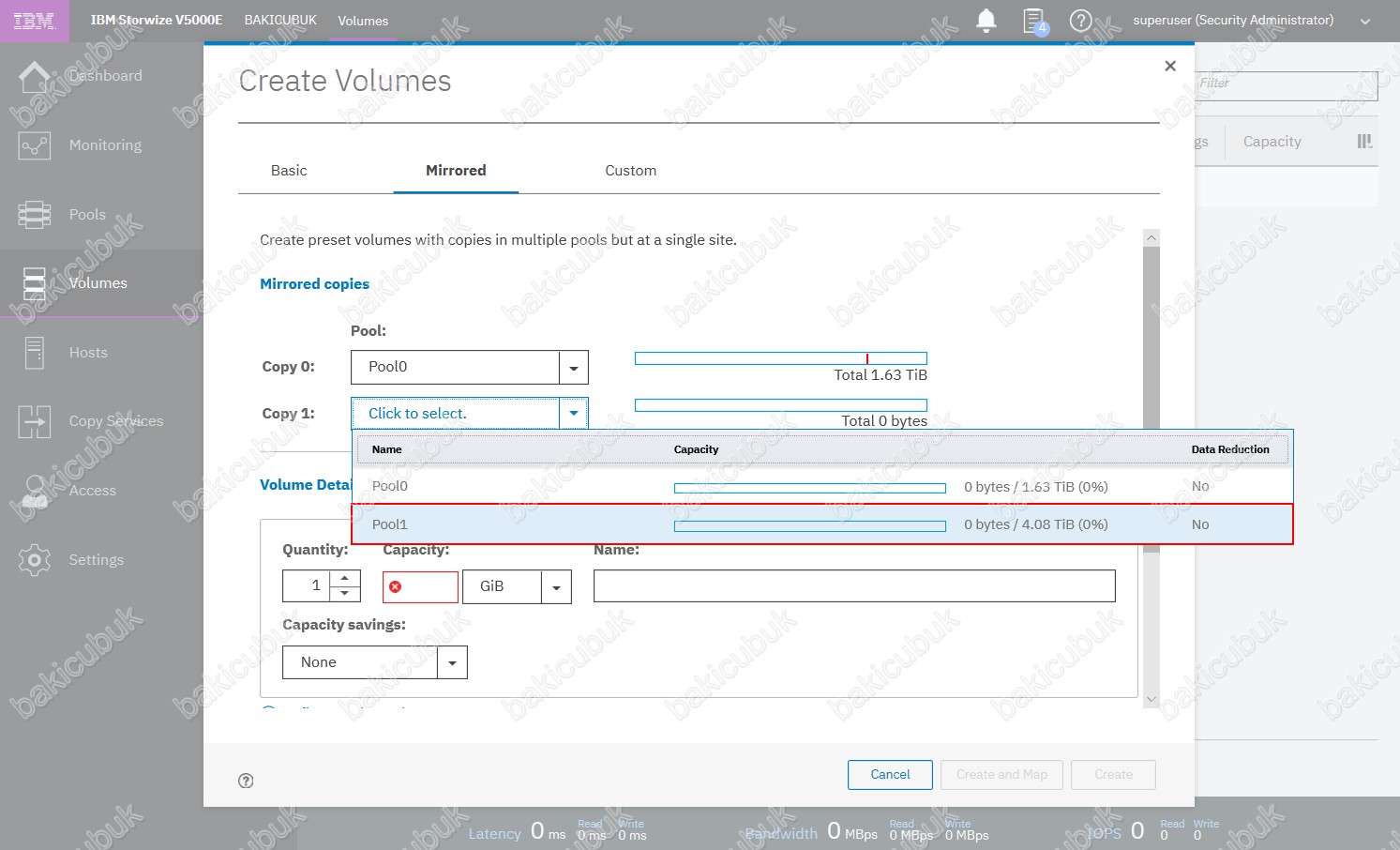
Task: Click the Create and Map button
Action: 1001,775
